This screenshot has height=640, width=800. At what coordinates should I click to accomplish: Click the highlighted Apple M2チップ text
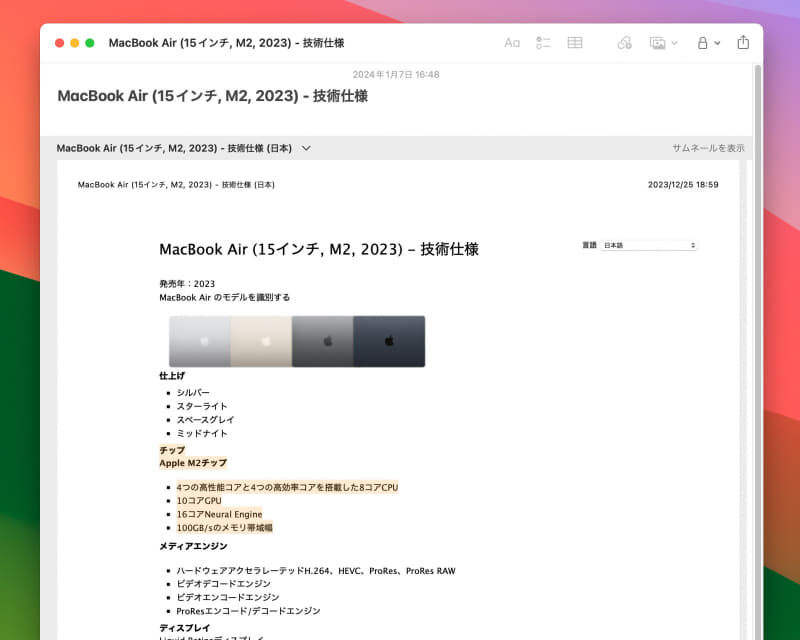(196, 463)
